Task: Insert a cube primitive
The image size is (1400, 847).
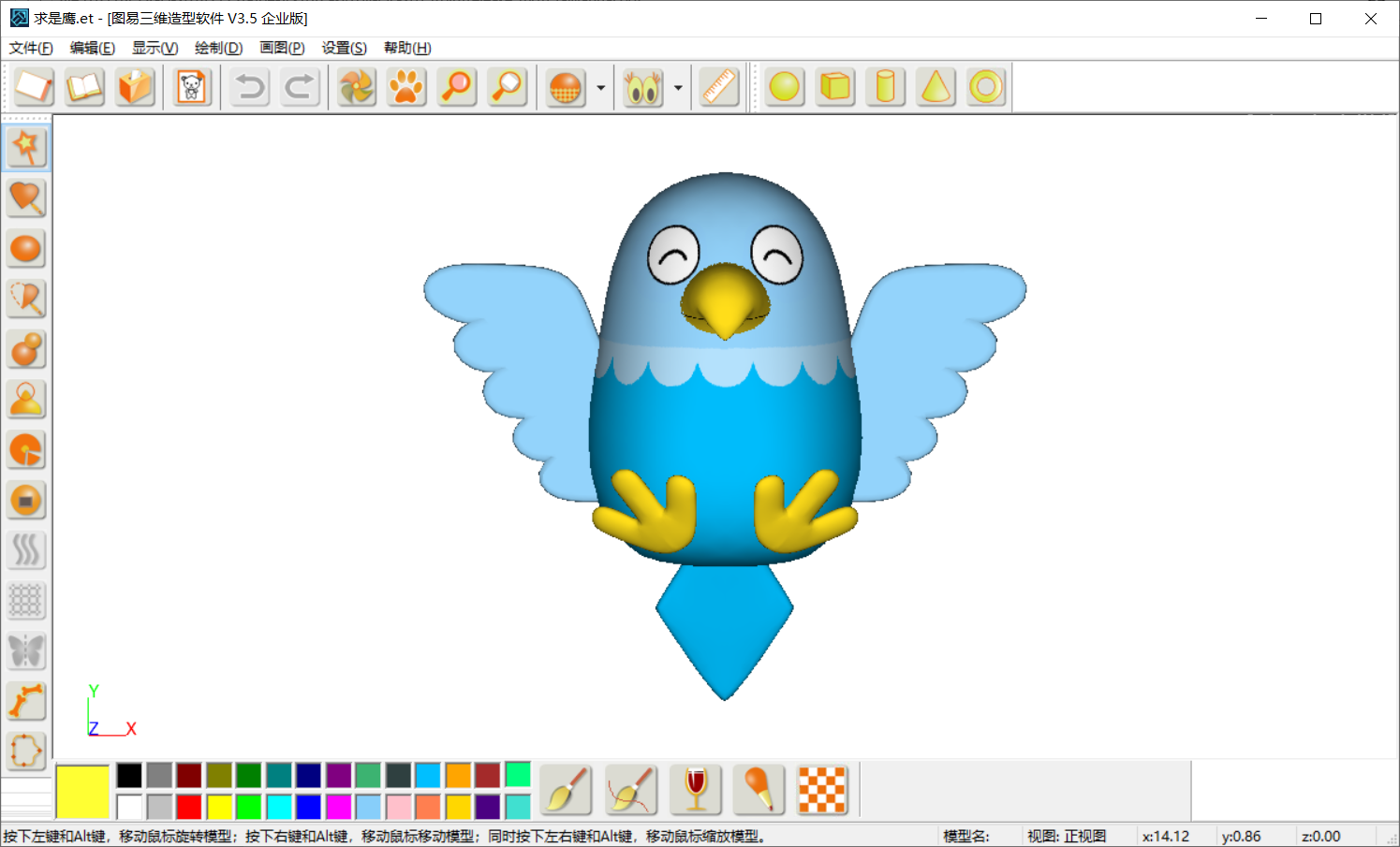Action: [x=835, y=88]
